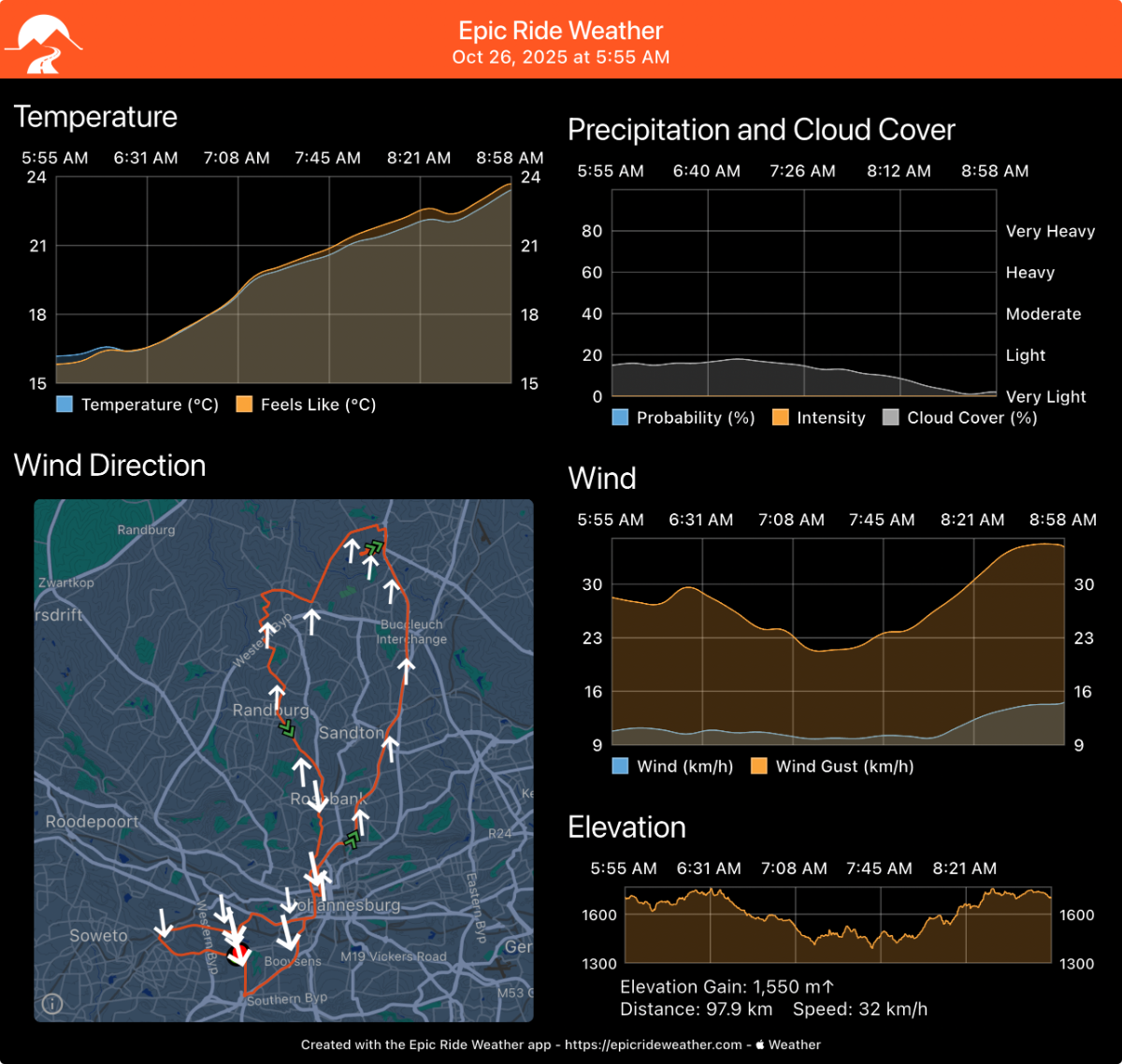Click green direction marker southeast of Rosebank
Screen dimensions: 1122x1064
[x=352, y=840]
